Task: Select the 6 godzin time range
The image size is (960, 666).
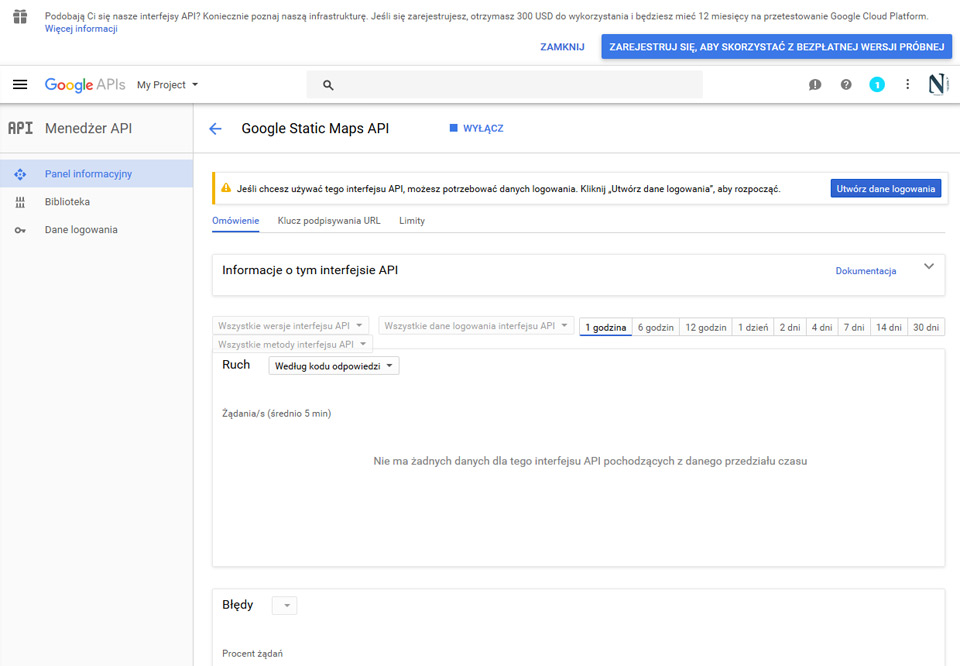Action: tap(656, 327)
